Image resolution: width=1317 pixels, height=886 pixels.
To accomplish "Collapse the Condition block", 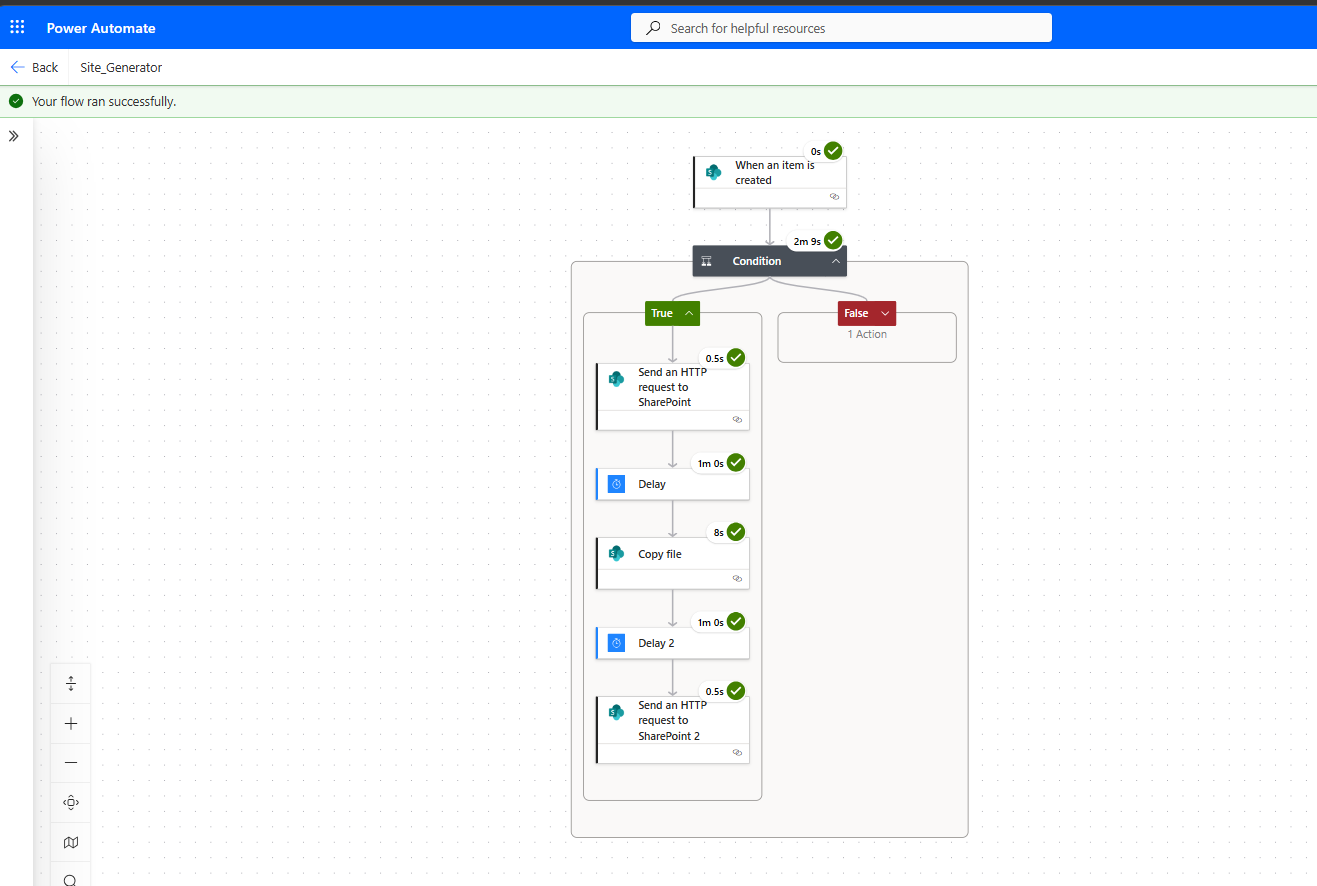I will pos(835,261).
